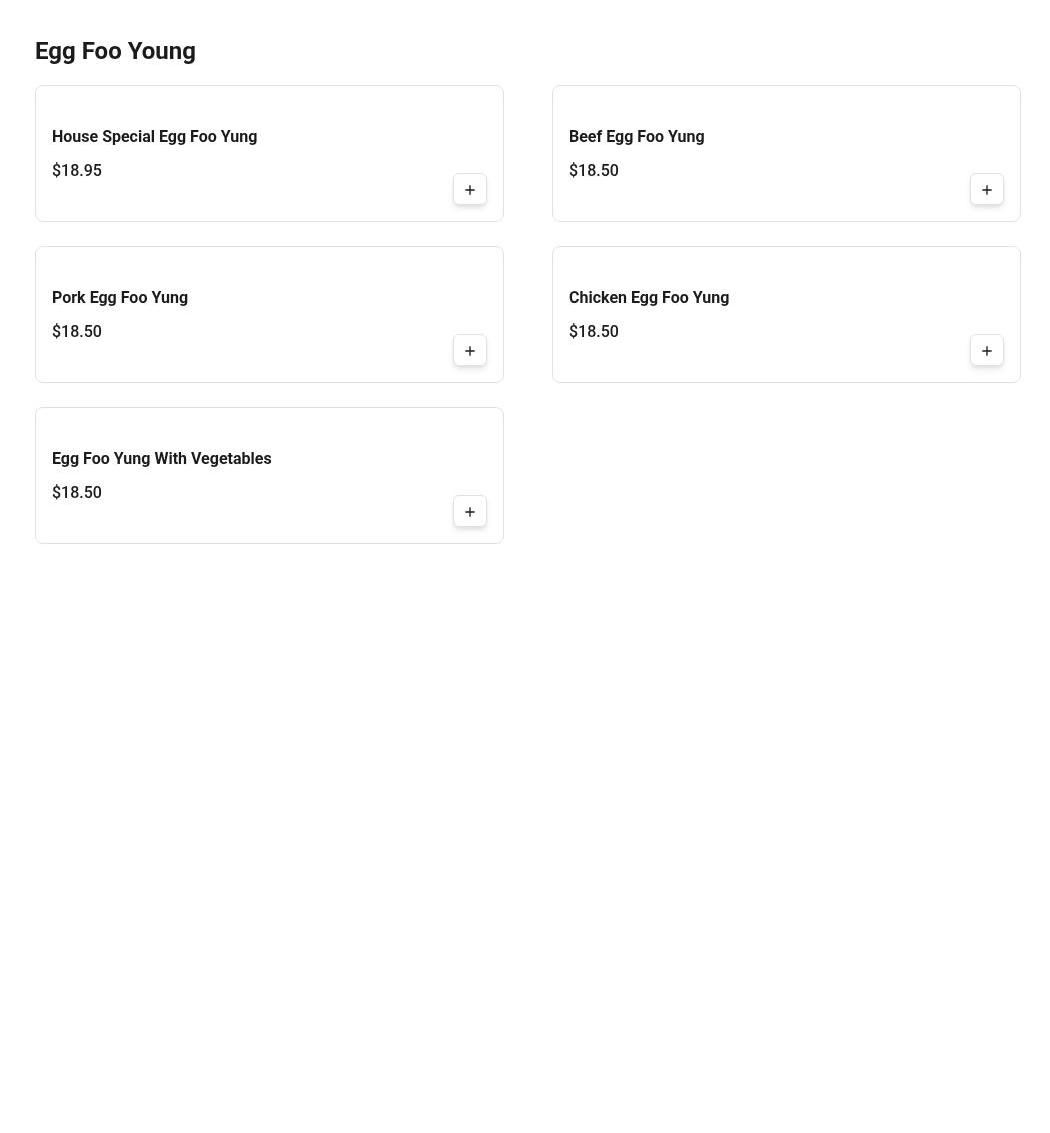Add House Special Egg Foo Yung to order
Screen dimensions: 1050x1133
pyautogui.click(x=470, y=189)
